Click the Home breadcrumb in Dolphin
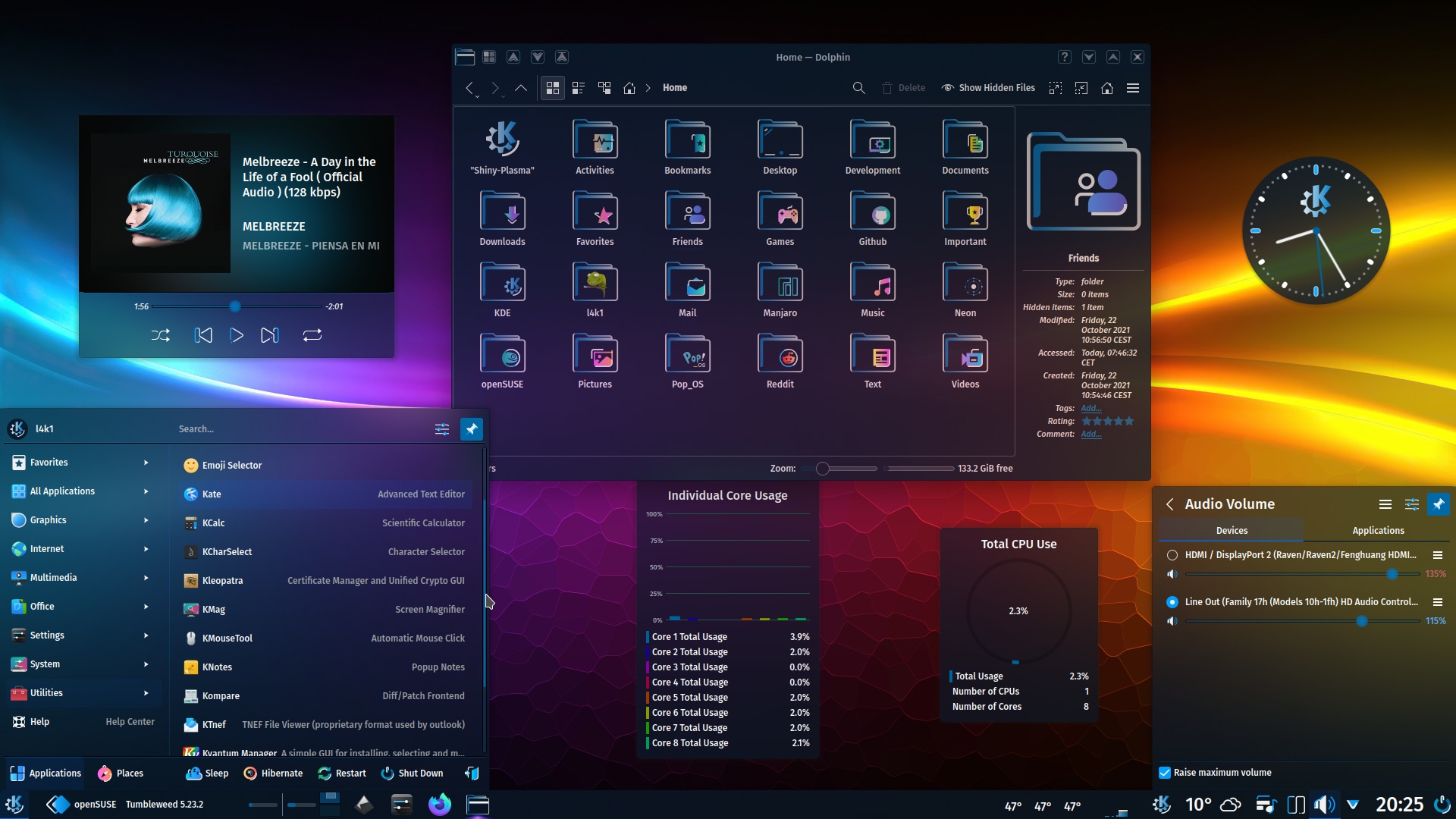The height and width of the screenshot is (819, 1456). (674, 88)
